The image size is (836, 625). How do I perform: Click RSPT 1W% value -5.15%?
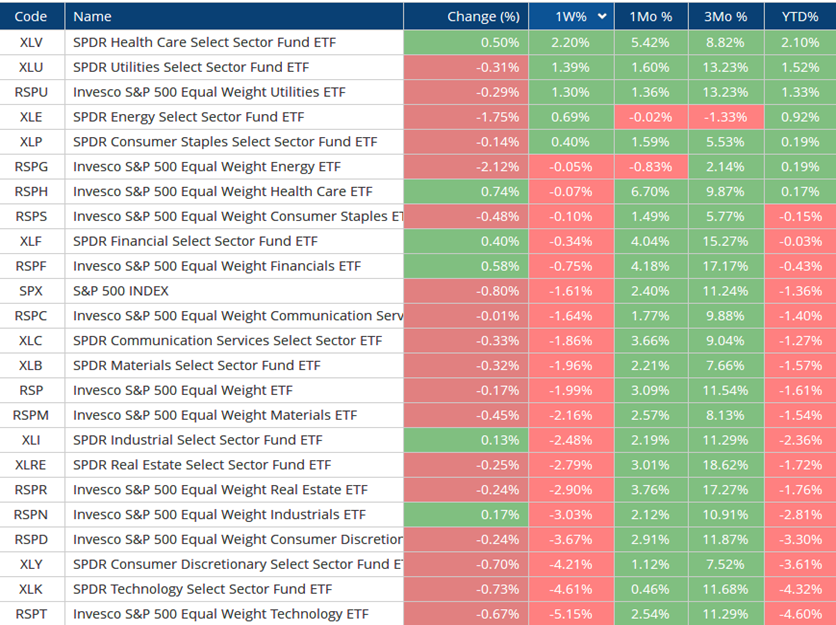click(x=570, y=614)
